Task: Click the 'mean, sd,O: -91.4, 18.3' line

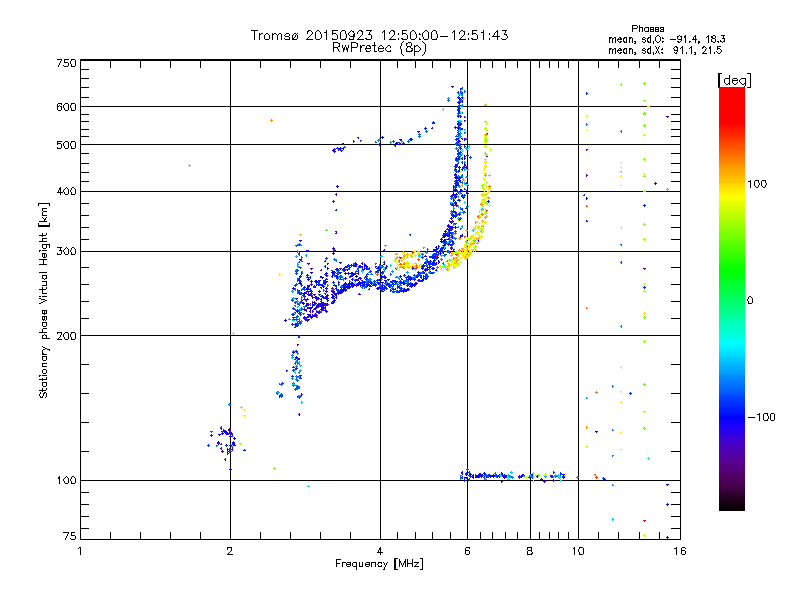Action: (x=666, y=39)
